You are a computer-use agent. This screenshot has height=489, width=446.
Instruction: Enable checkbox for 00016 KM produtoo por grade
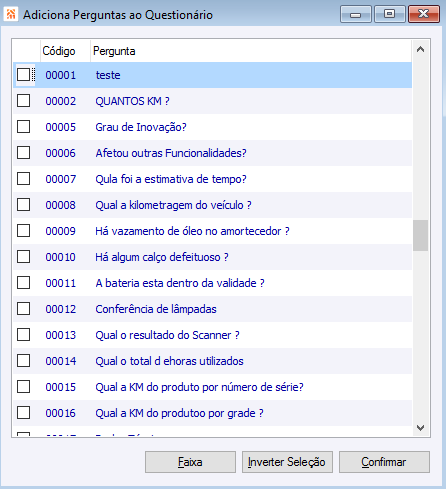23,413
